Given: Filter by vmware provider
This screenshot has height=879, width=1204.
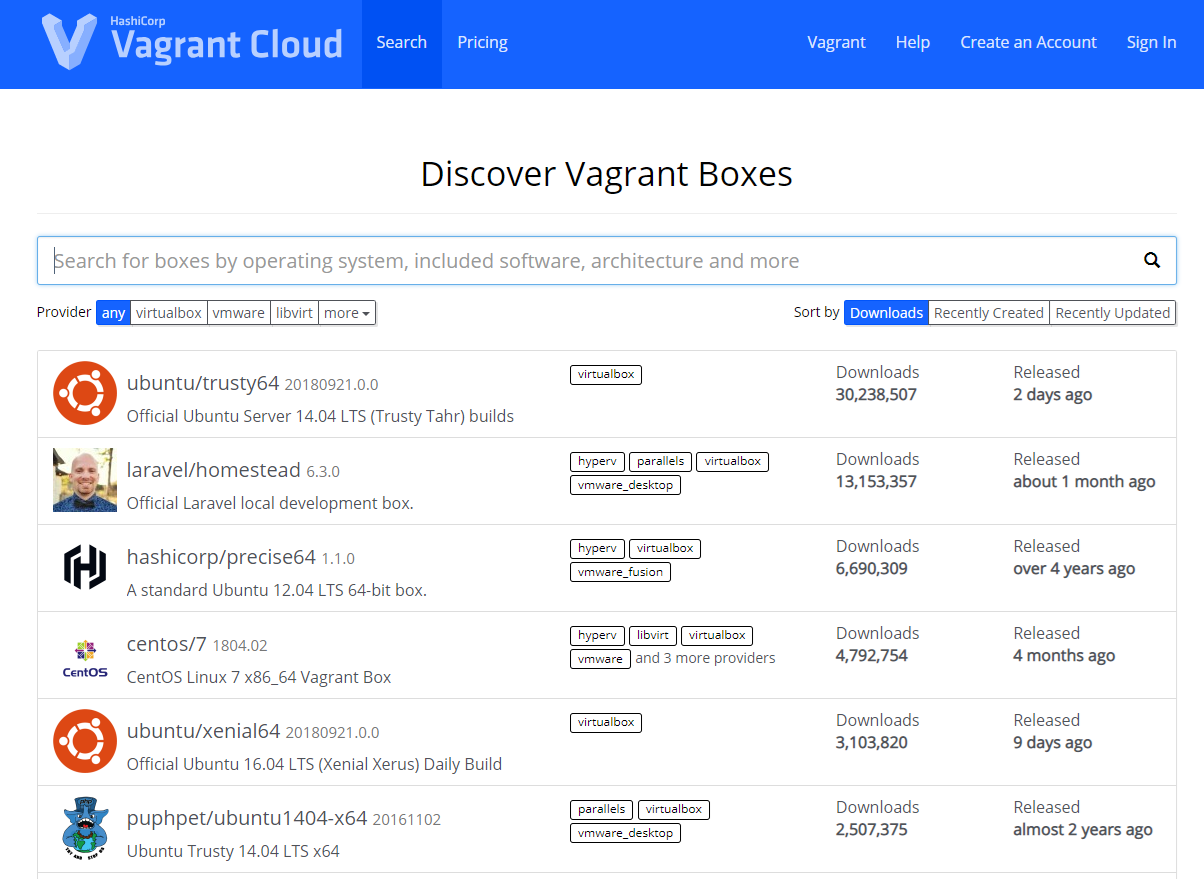Looking at the screenshot, I should click(x=239, y=313).
